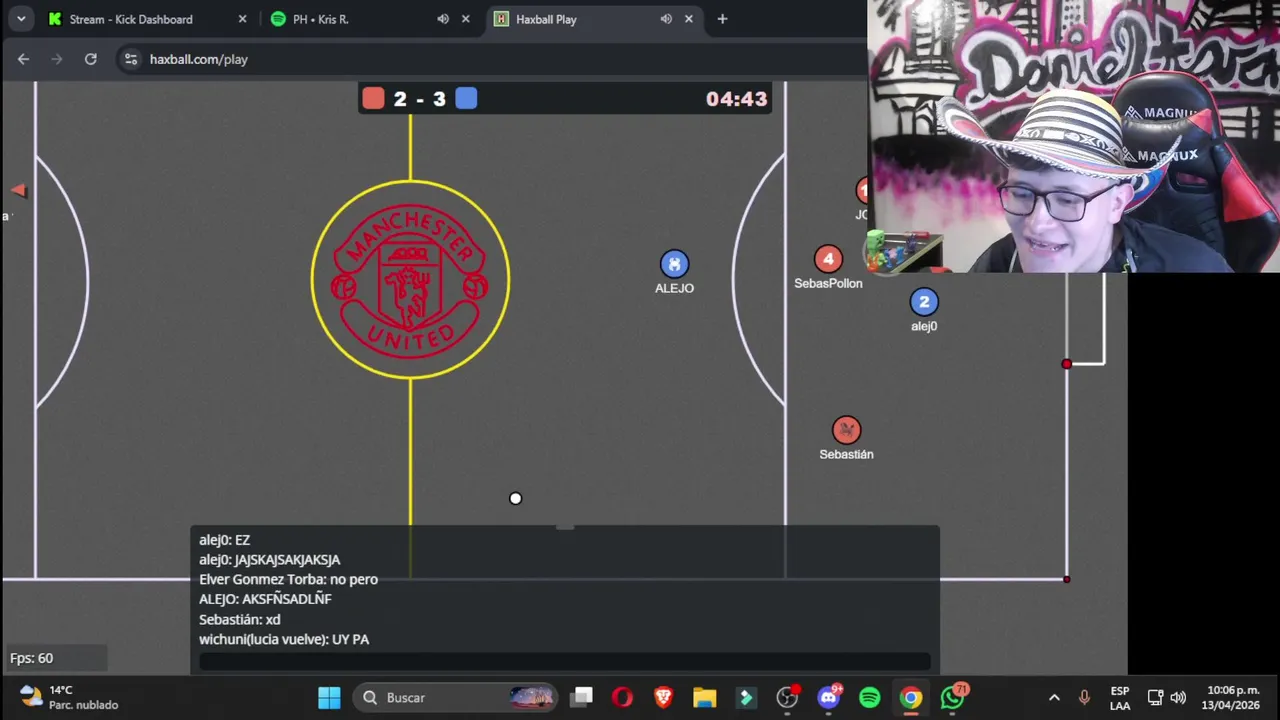Viewport: 1280px width, 720px height.
Task: Close the Stream - Kick Dashboard tab
Action: coord(242,19)
